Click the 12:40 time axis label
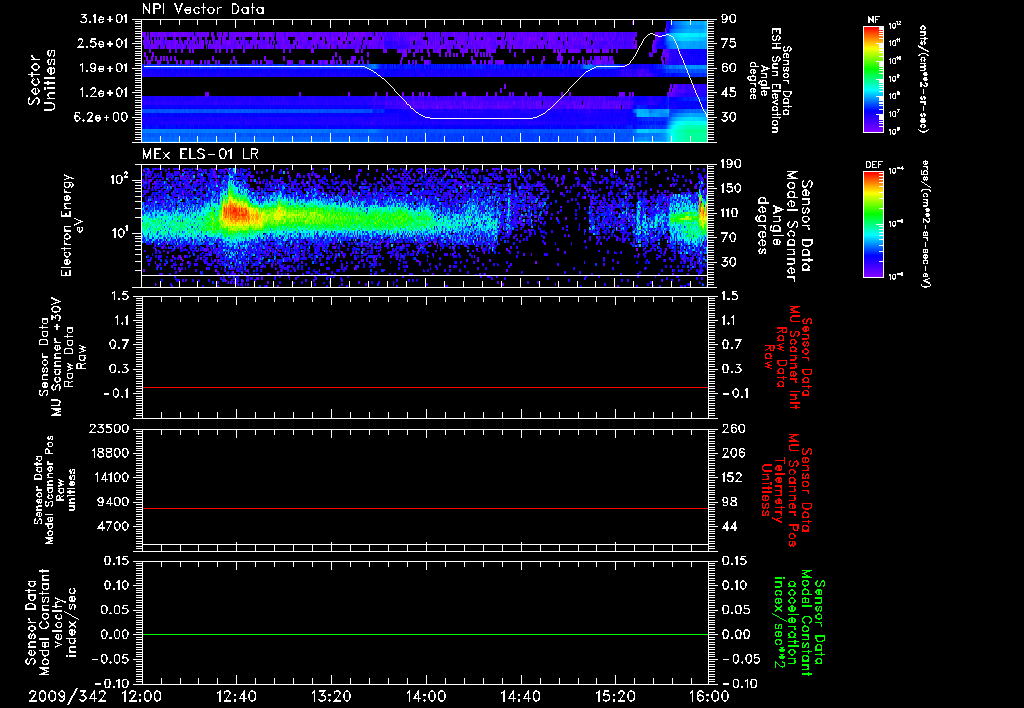This screenshot has width=1024, height=708. click(x=236, y=696)
